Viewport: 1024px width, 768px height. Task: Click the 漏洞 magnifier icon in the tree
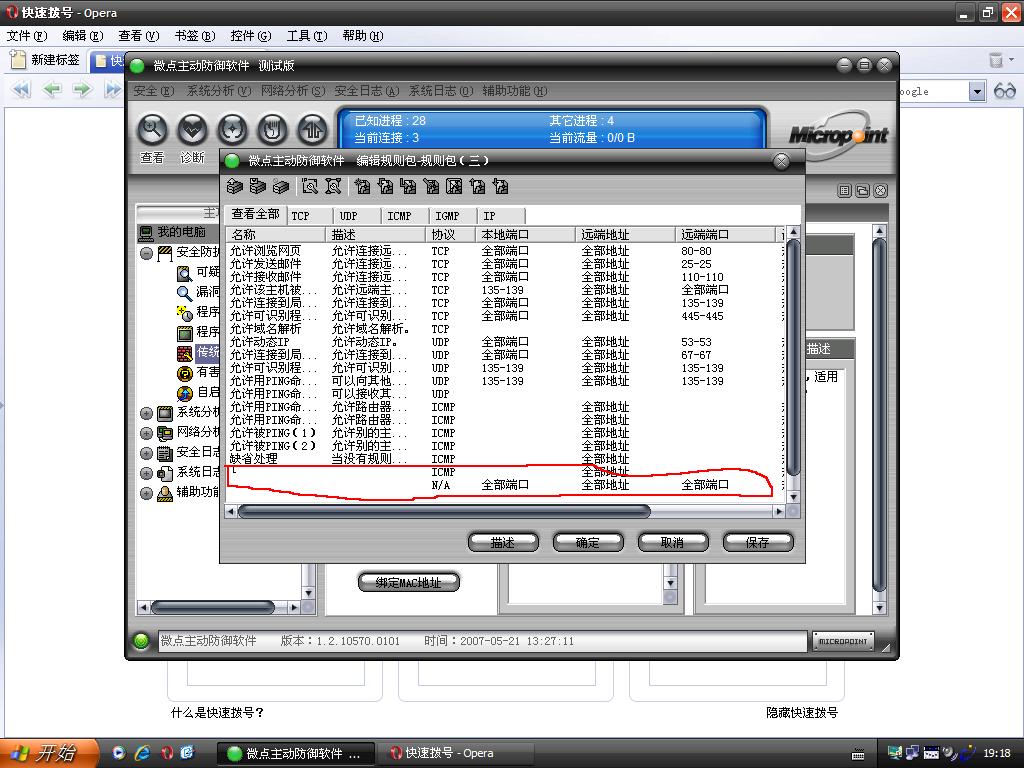(x=185, y=293)
